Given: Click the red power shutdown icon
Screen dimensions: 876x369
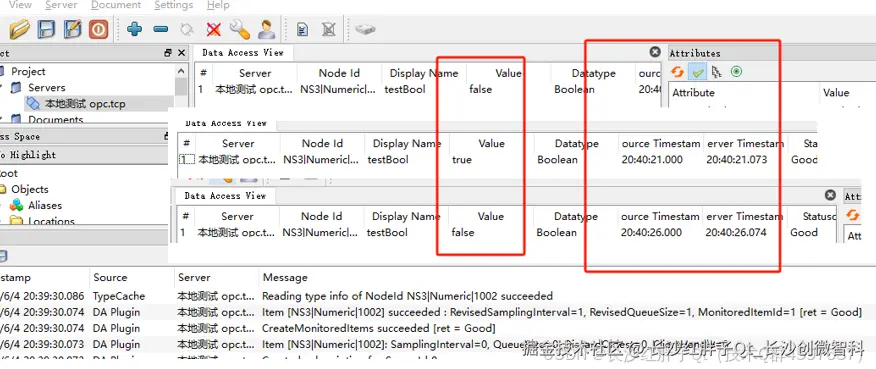Looking at the screenshot, I should (x=98, y=29).
